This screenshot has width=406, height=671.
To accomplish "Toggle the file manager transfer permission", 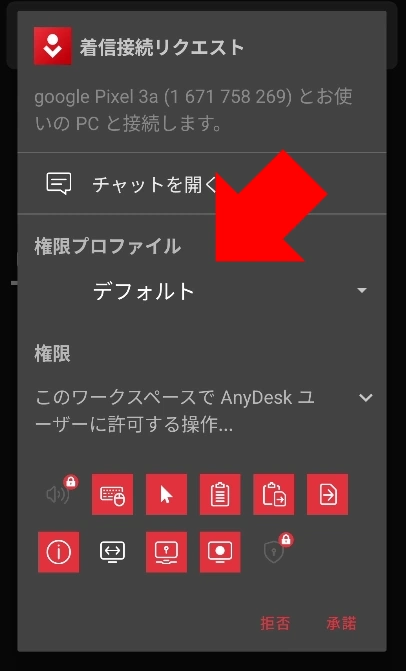I will pyautogui.click(x=327, y=494).
